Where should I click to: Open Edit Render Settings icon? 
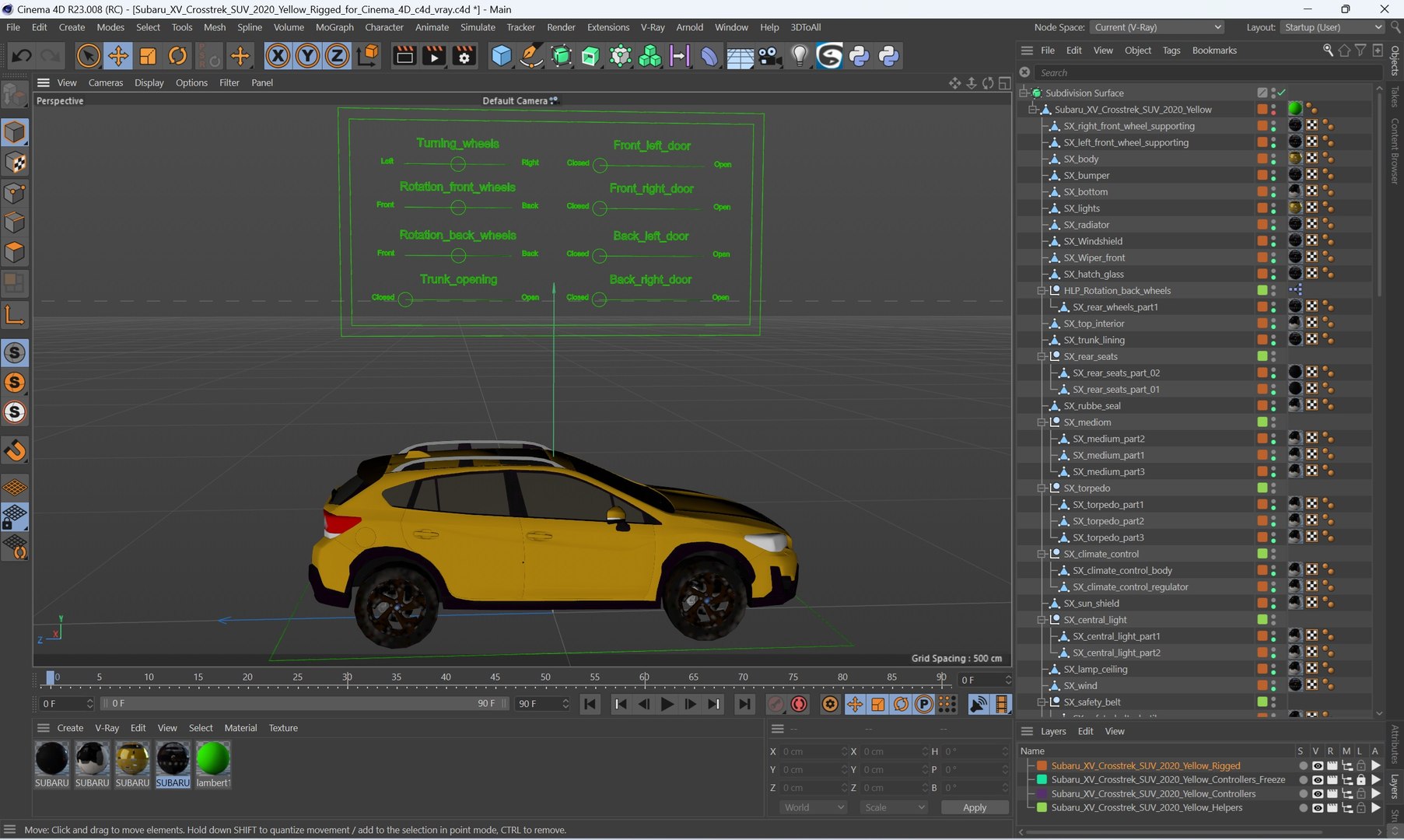click(x=464, y=56)
